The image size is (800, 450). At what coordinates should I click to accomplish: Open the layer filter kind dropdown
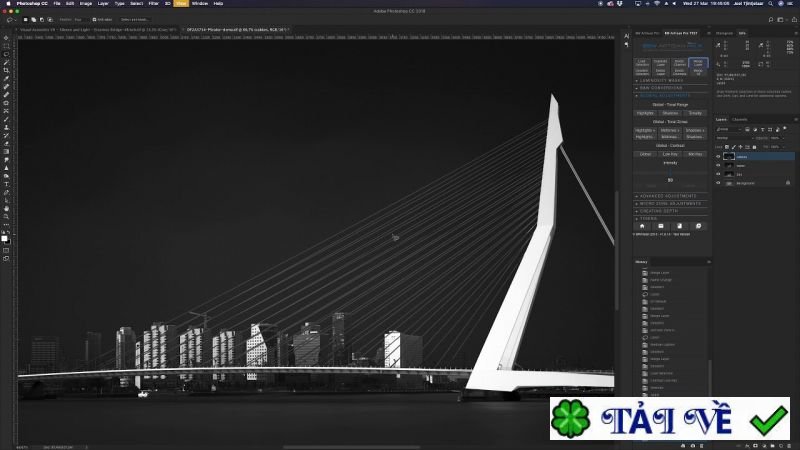(730, 129)
